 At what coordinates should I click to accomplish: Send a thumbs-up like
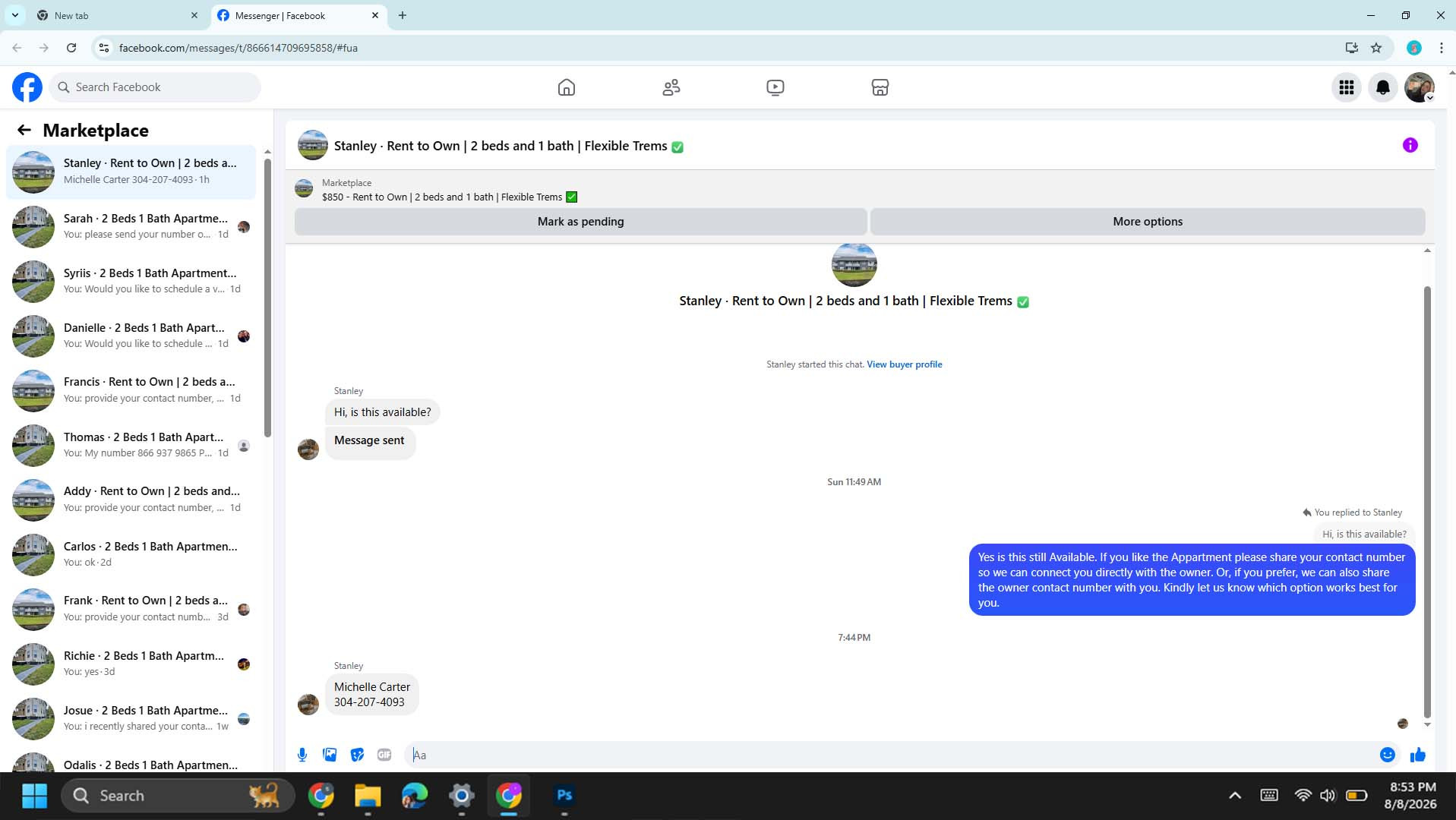pos(1418,755)
